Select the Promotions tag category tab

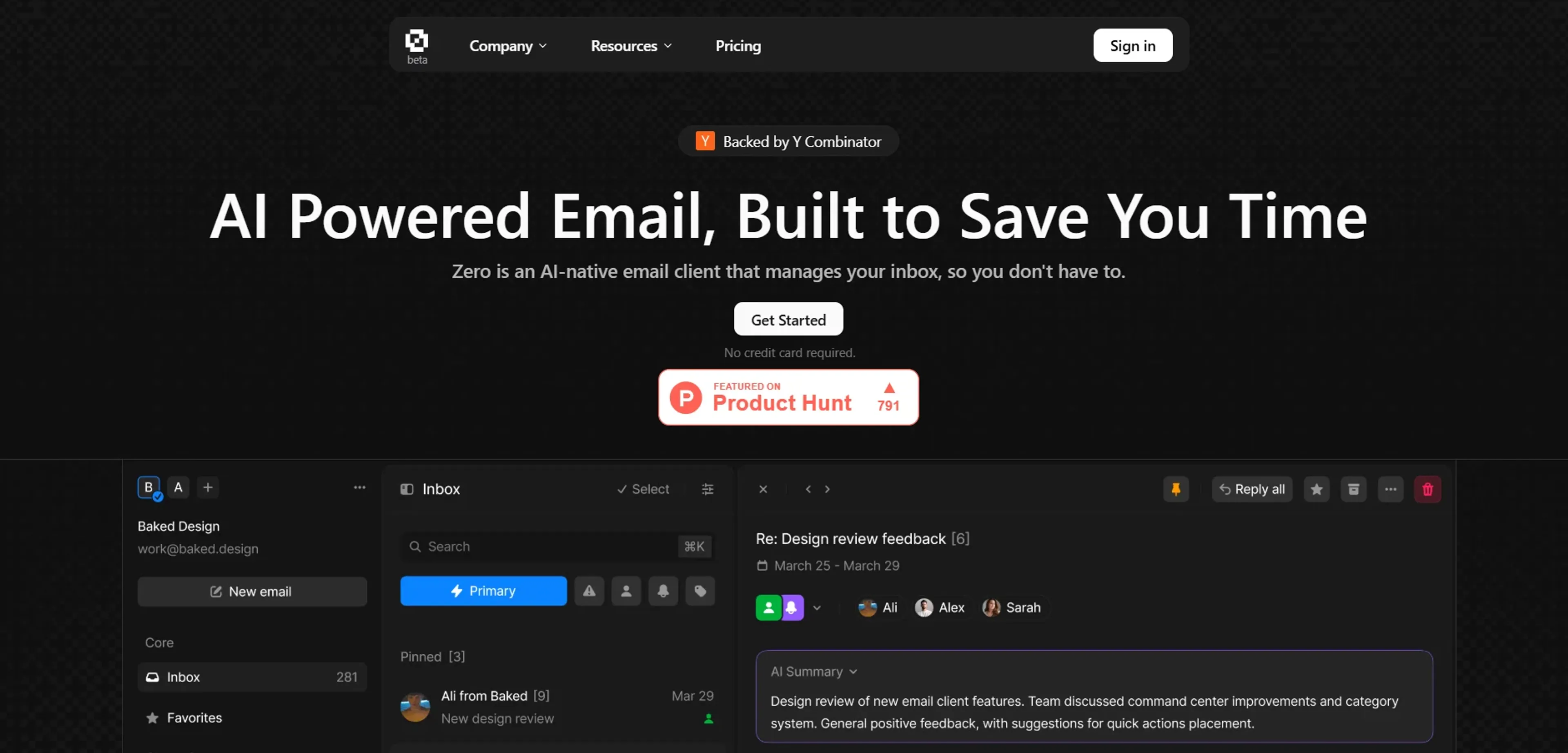click(x=700, y=590)
